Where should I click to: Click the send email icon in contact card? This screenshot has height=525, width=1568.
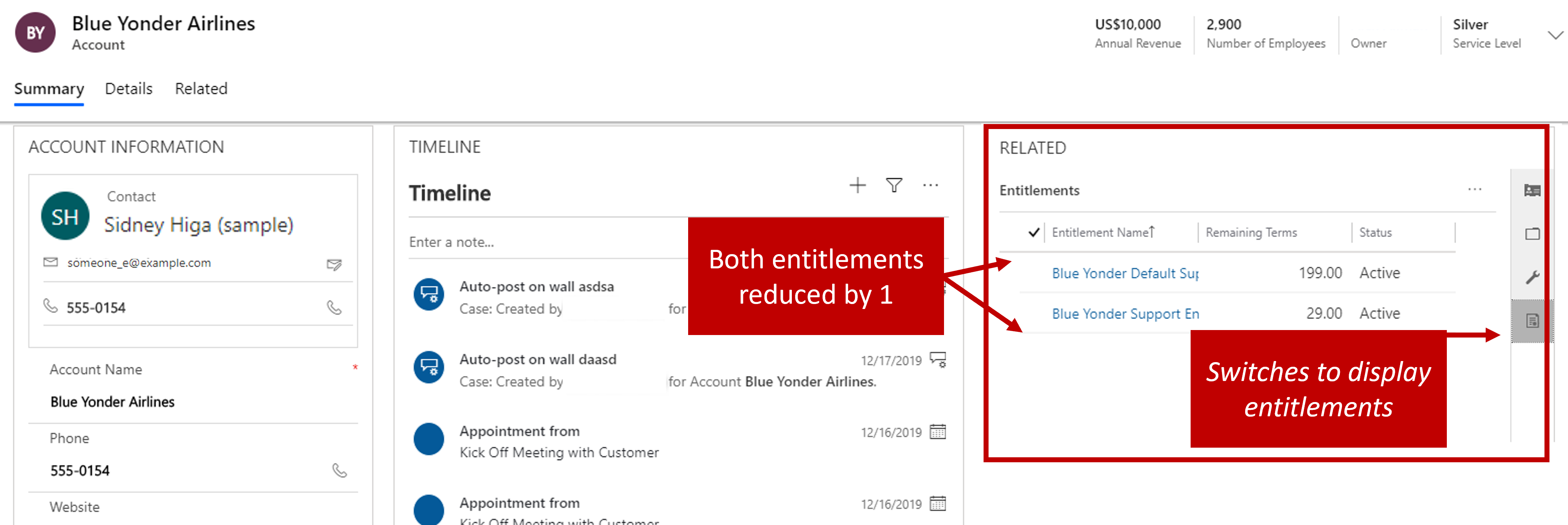point(334,264)
